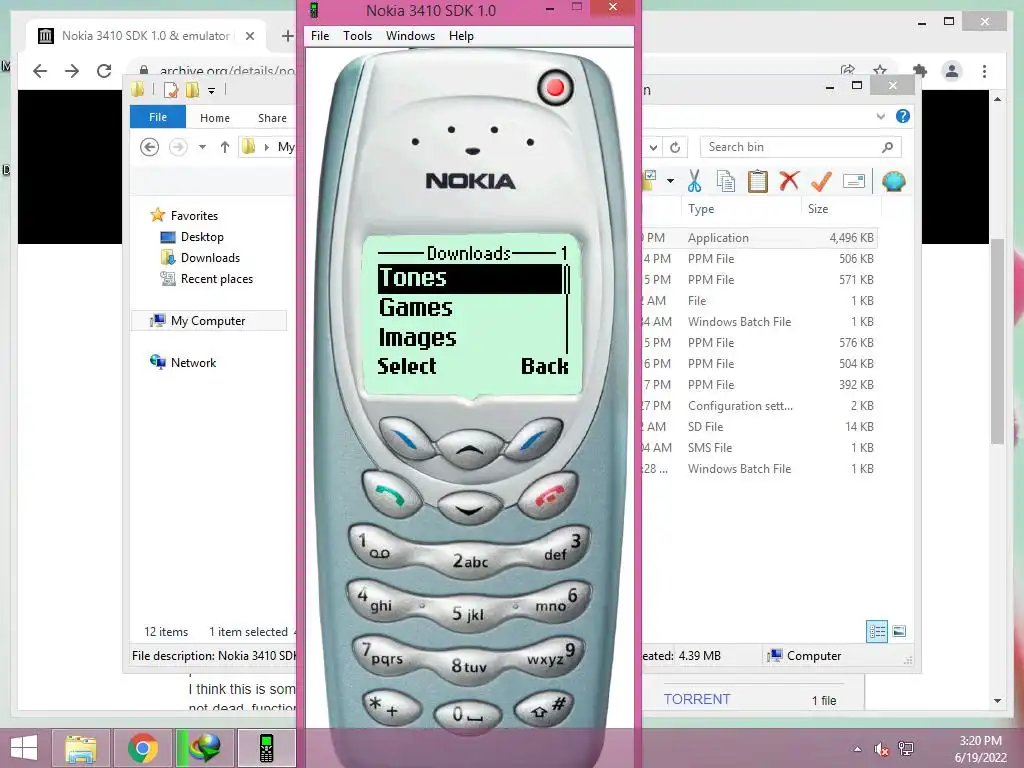Tap the 0 space key on keypad

tap(468, 714)
